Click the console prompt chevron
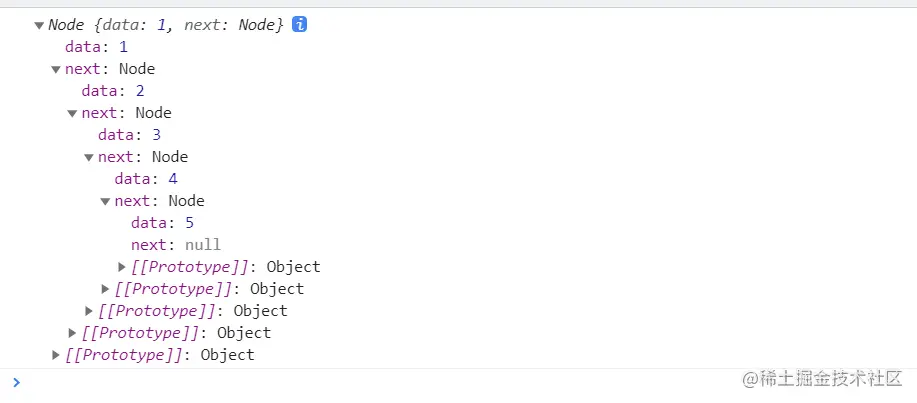Image resolution: width=917 pixels, height=403 pixels. [16, 383]
